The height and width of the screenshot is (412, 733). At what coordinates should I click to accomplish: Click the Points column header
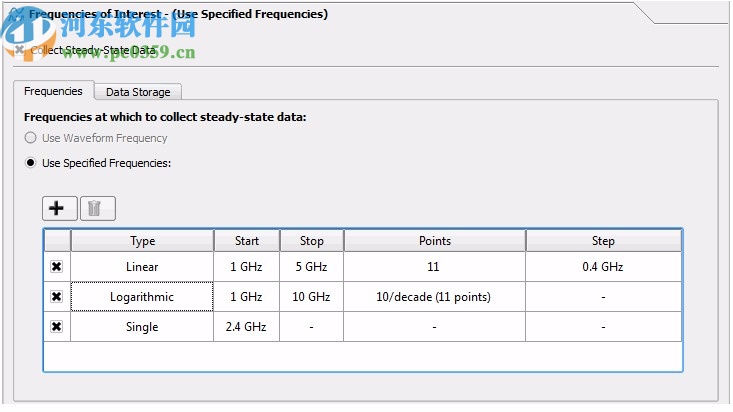(x=434, y=241)
